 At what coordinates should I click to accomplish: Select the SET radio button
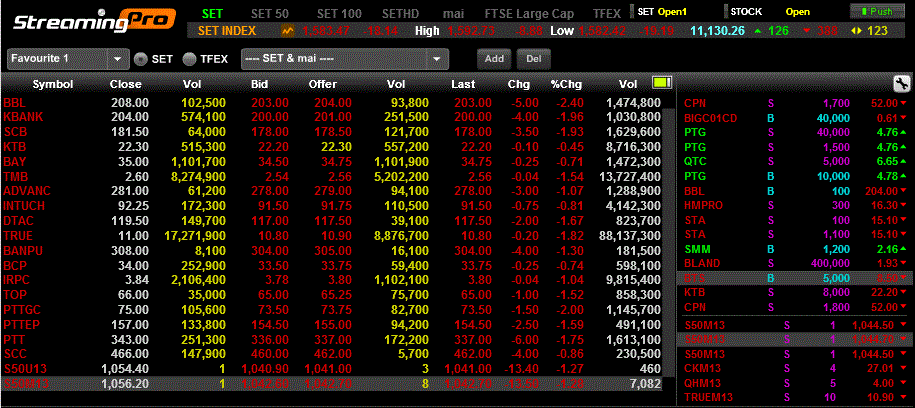coord(140,59)
